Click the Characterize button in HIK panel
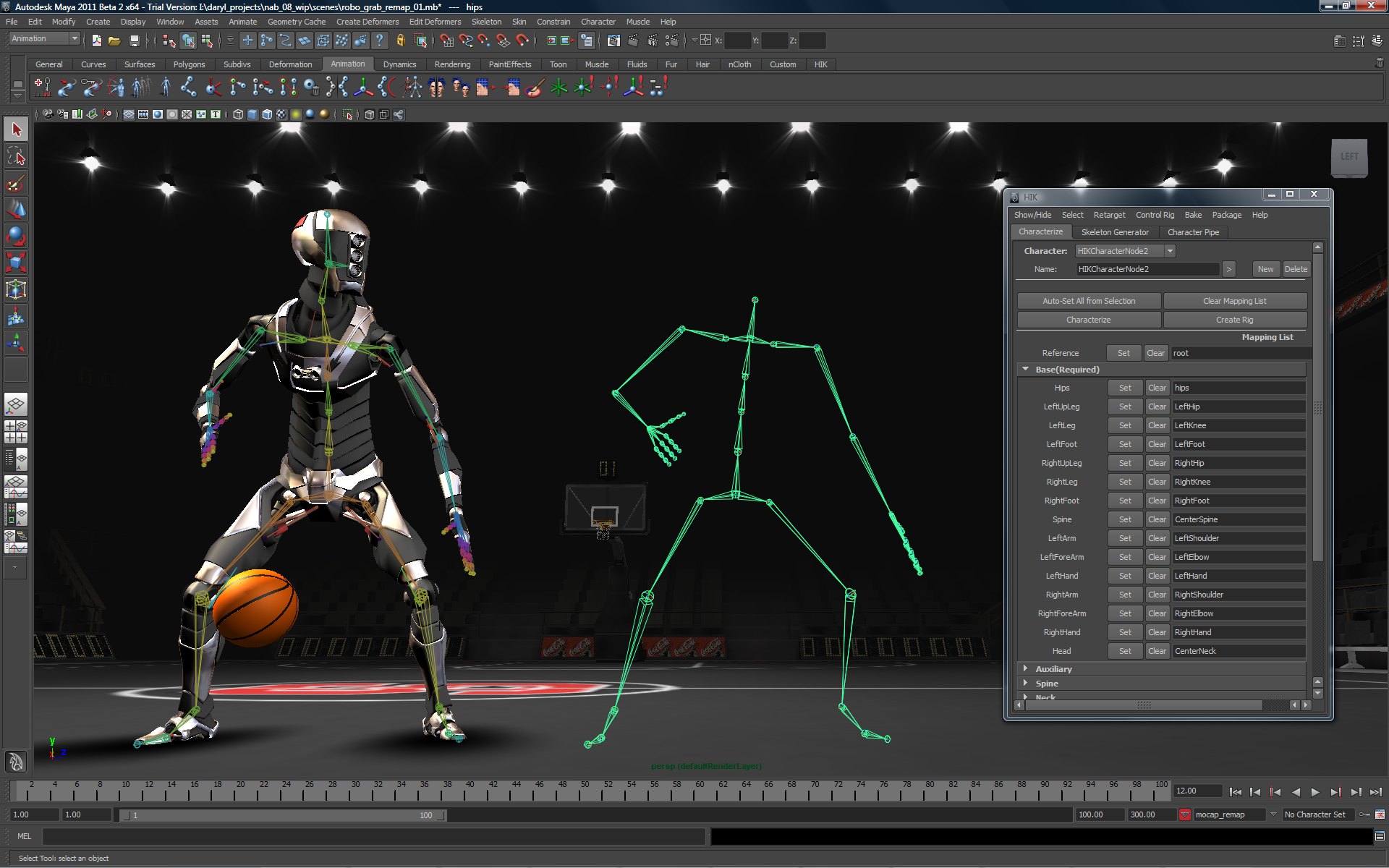1389x868 pixels. pos(1089,319)
